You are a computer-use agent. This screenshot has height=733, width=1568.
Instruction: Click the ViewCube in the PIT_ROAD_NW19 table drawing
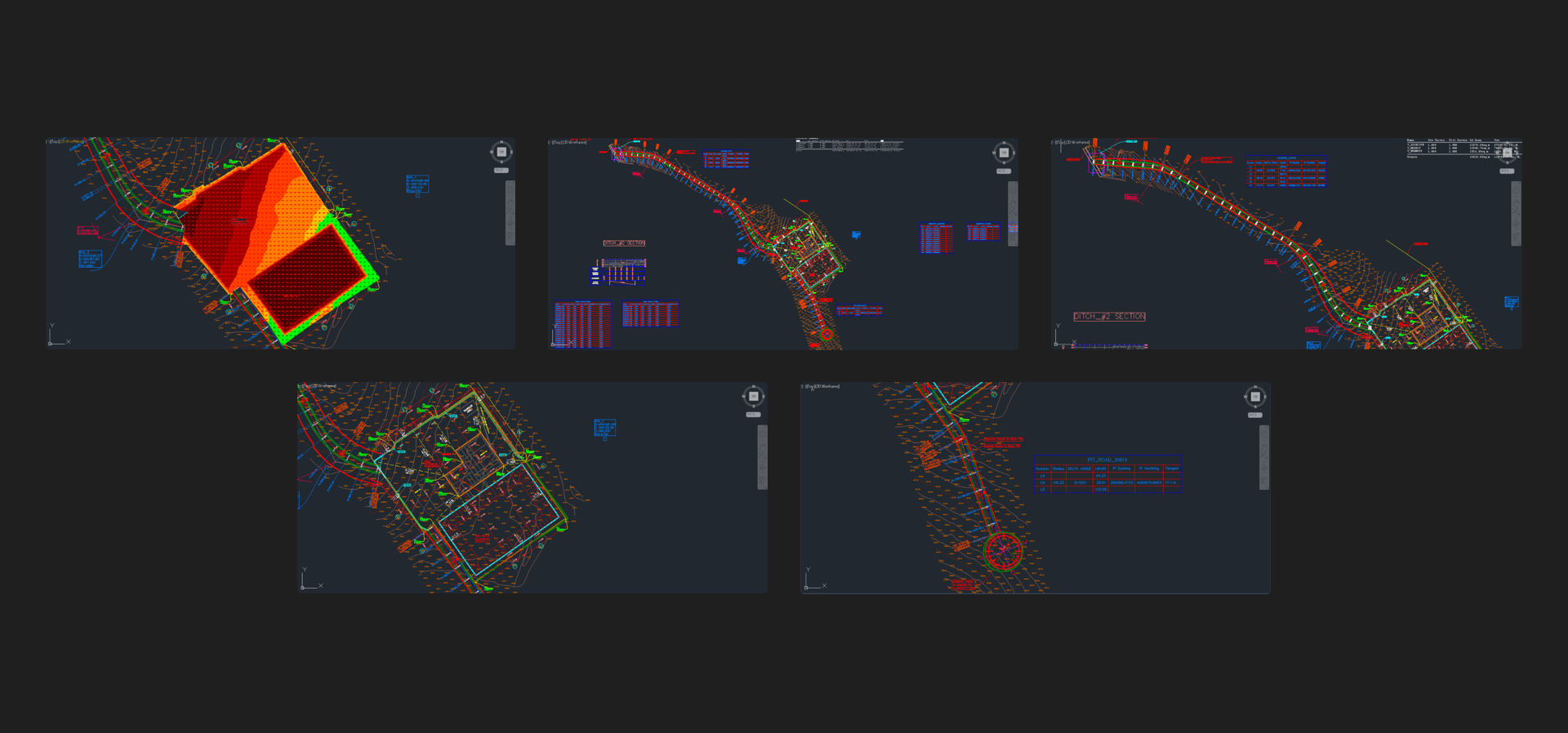(1255, 397)
